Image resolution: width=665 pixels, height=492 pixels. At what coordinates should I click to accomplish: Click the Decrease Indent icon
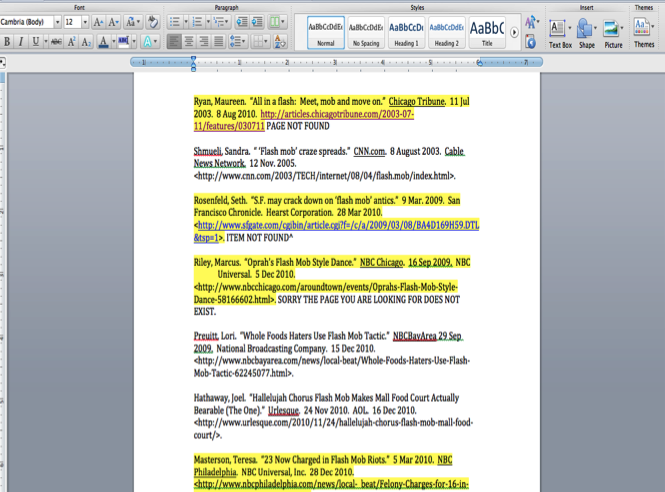(242, 22)
